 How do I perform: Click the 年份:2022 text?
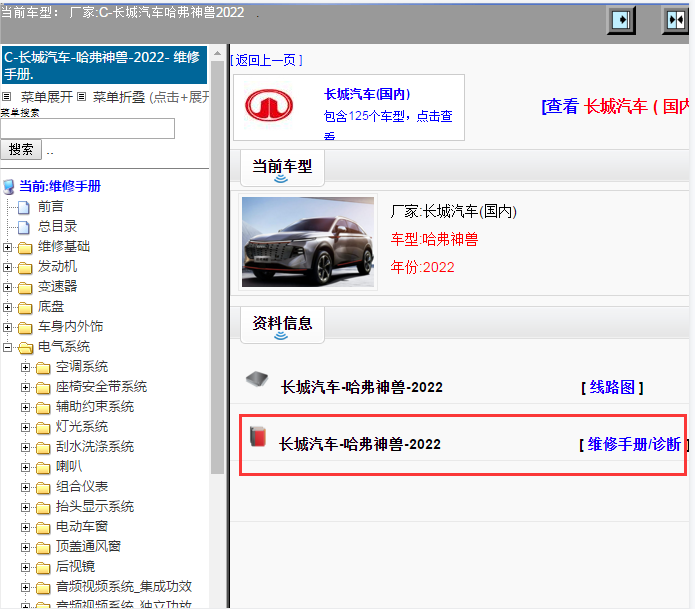coord(422,268)
